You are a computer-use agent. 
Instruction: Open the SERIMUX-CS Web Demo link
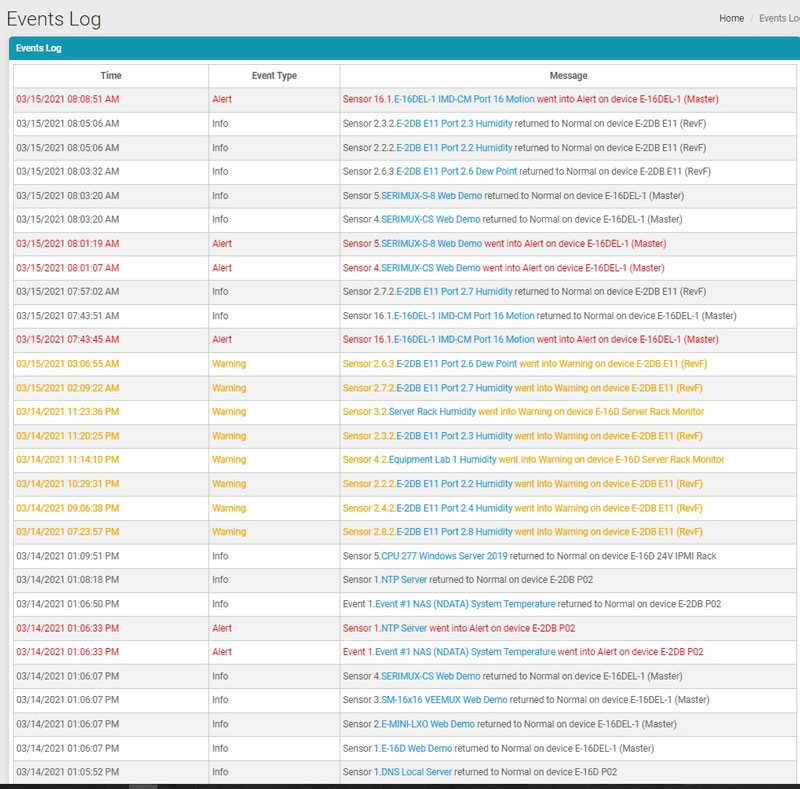tap(431, 219)
